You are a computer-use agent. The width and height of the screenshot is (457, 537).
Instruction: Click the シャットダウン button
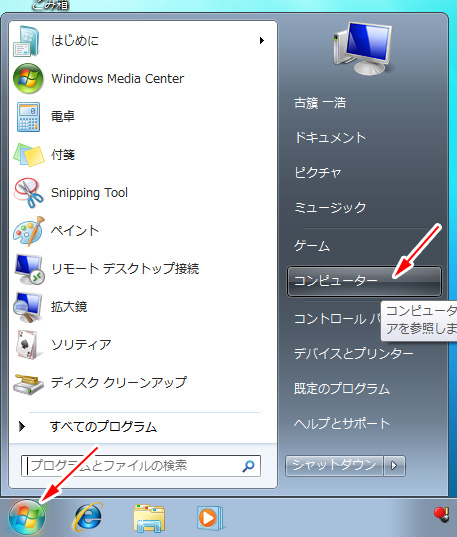click(334, 465)
